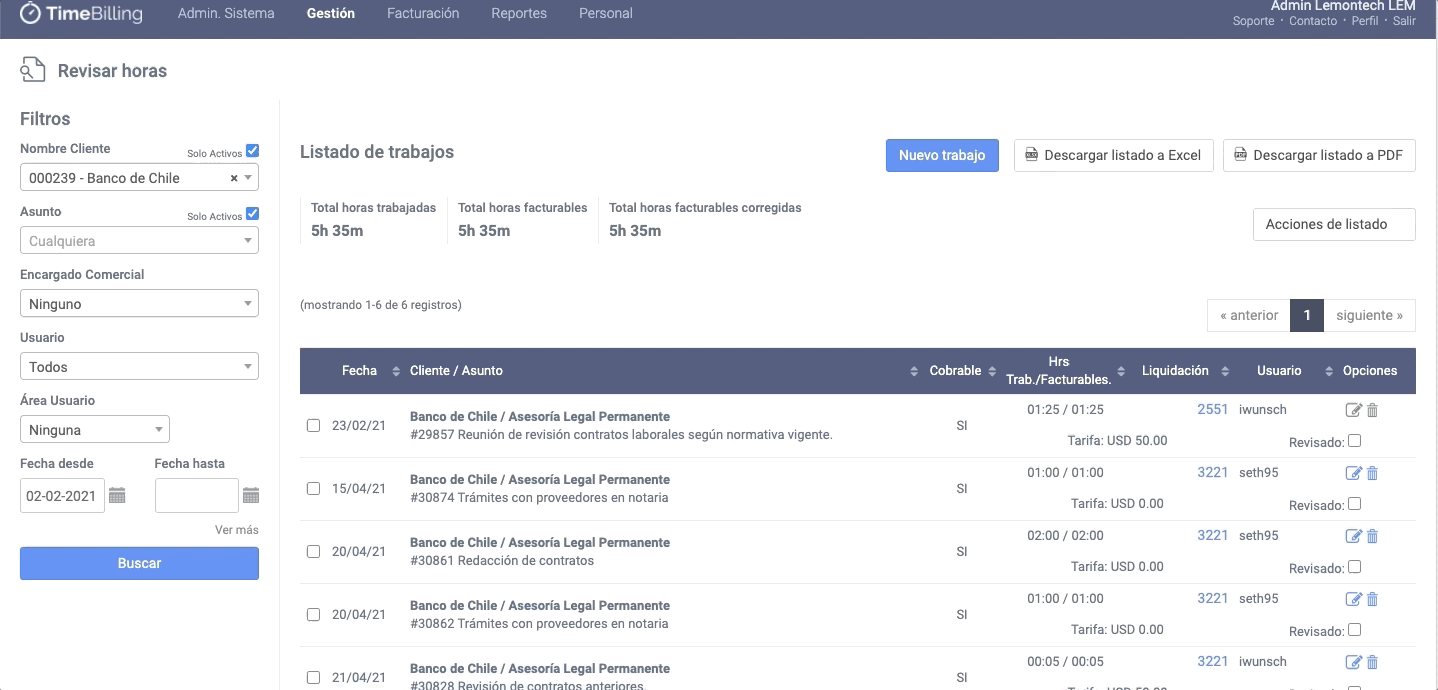1438x690 pixels.
Task: Sort by Usuario column arrows
Action: [x=1329, y=371]
